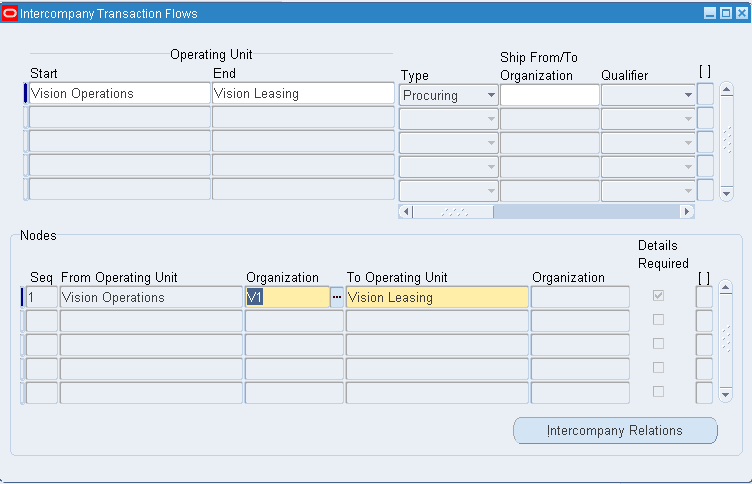
Task: Click the horizontal scrollbar left arrow
Action: pyautogui.click(x=406, y=212)
